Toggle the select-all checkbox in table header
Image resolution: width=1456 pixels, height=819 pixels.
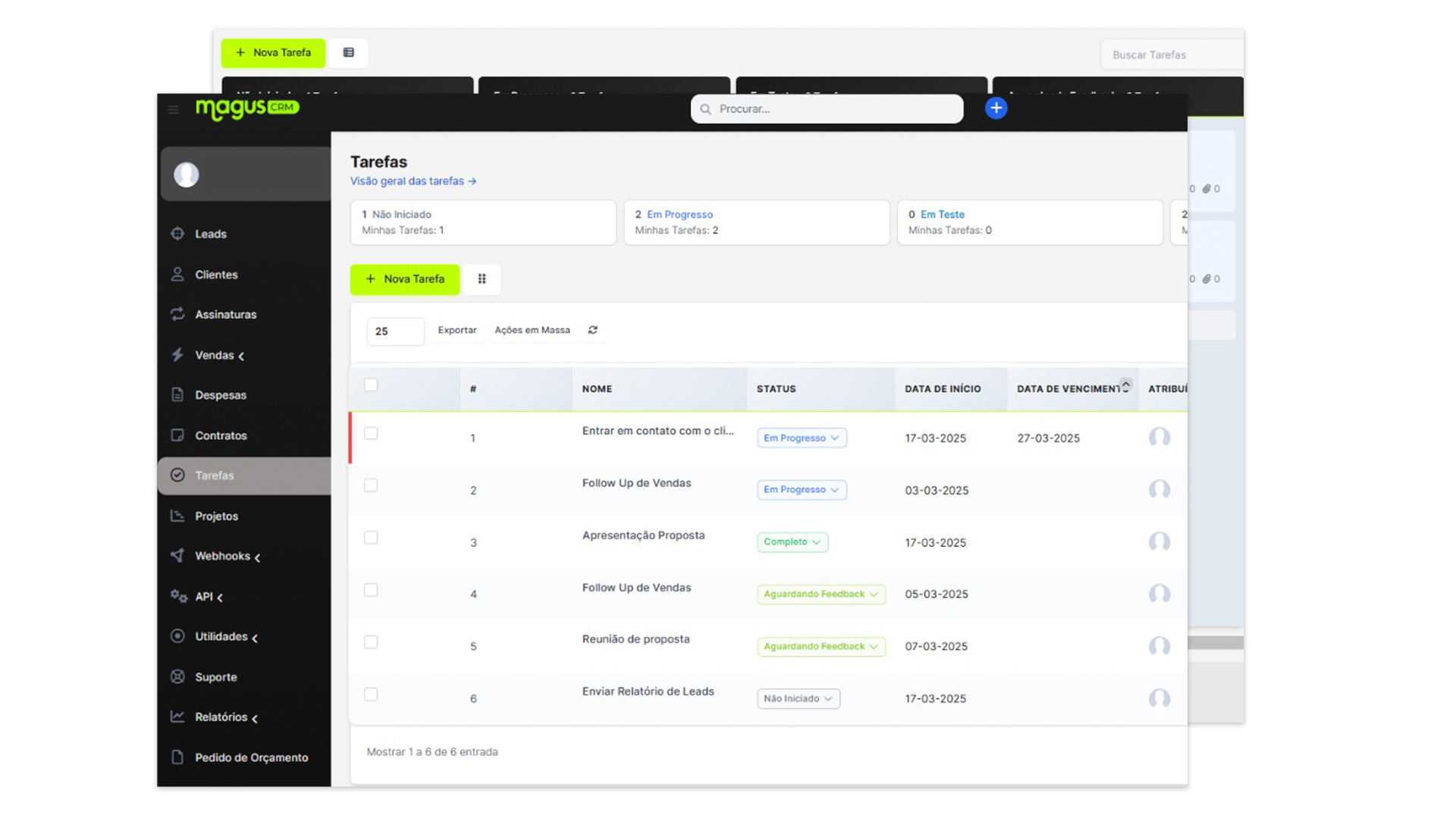tap(371, 385)
